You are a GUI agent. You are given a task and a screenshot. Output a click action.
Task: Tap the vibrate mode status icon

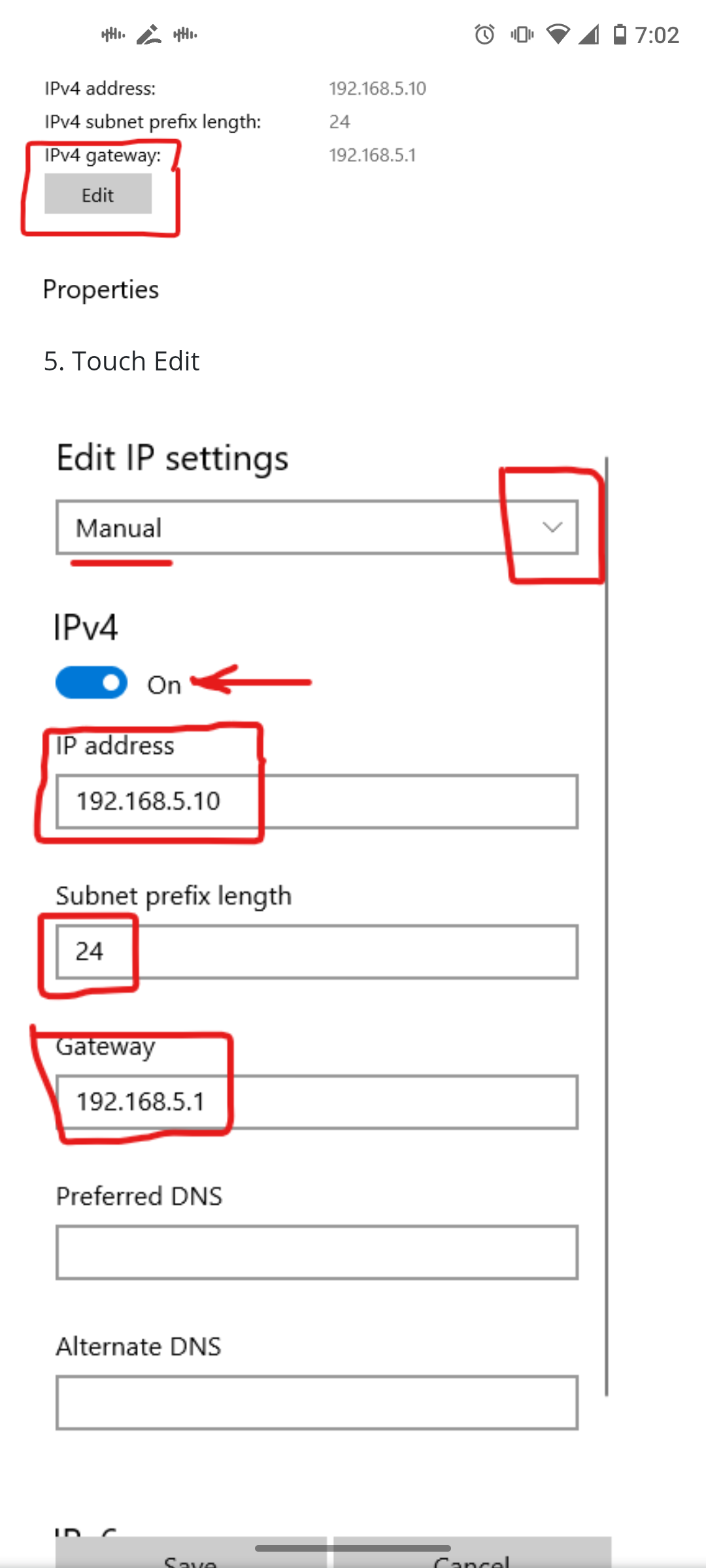522,35
